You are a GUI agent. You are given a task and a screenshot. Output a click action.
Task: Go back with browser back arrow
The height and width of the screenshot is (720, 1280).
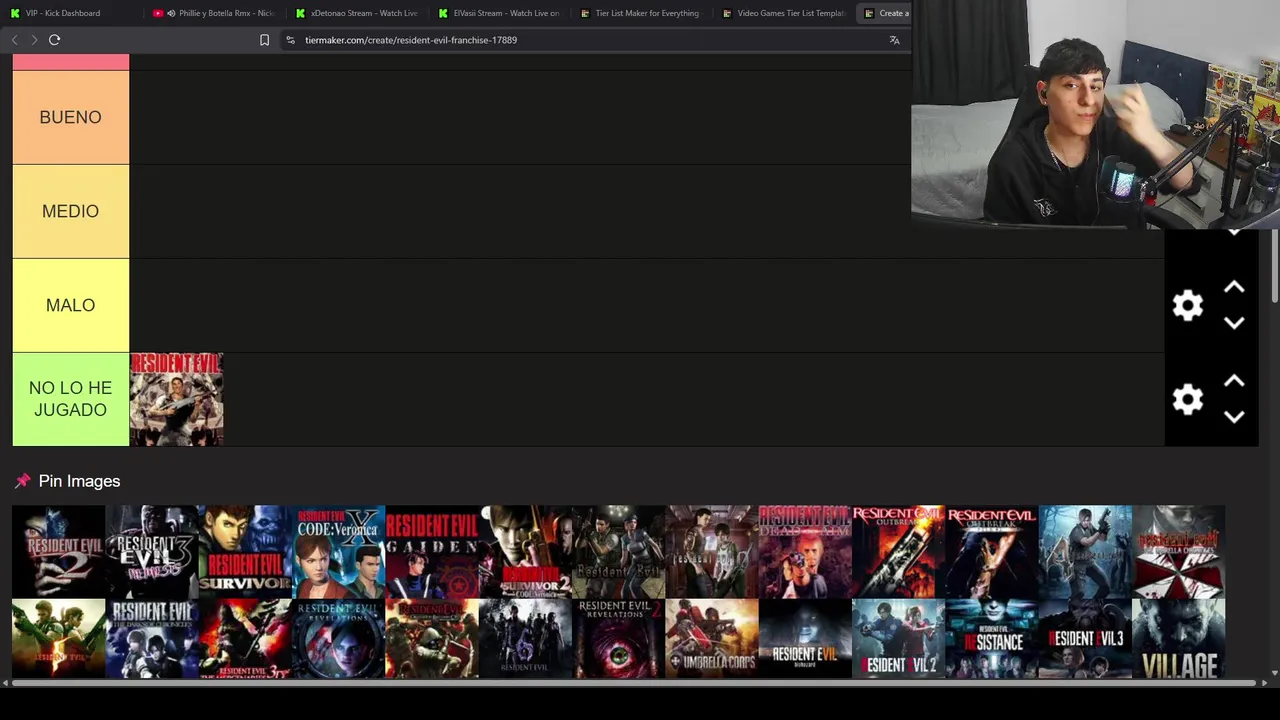click(x=14, y=40)
